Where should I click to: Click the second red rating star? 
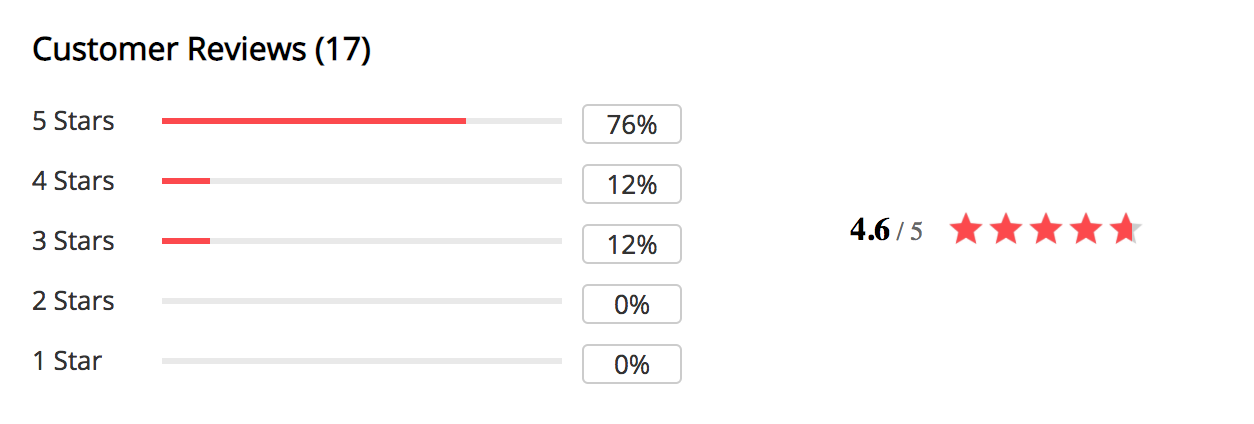tap(1005, 229)
